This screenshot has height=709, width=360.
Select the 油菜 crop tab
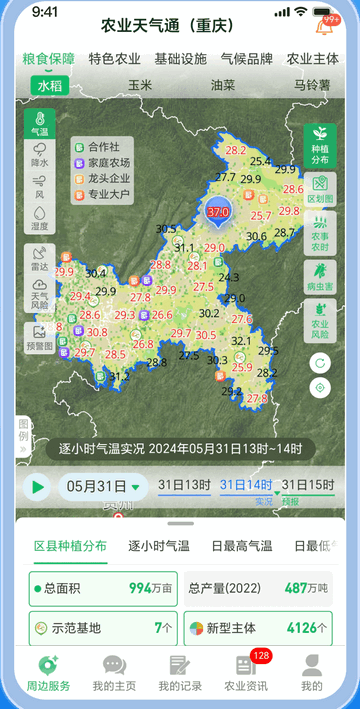(x=223, y=85)
